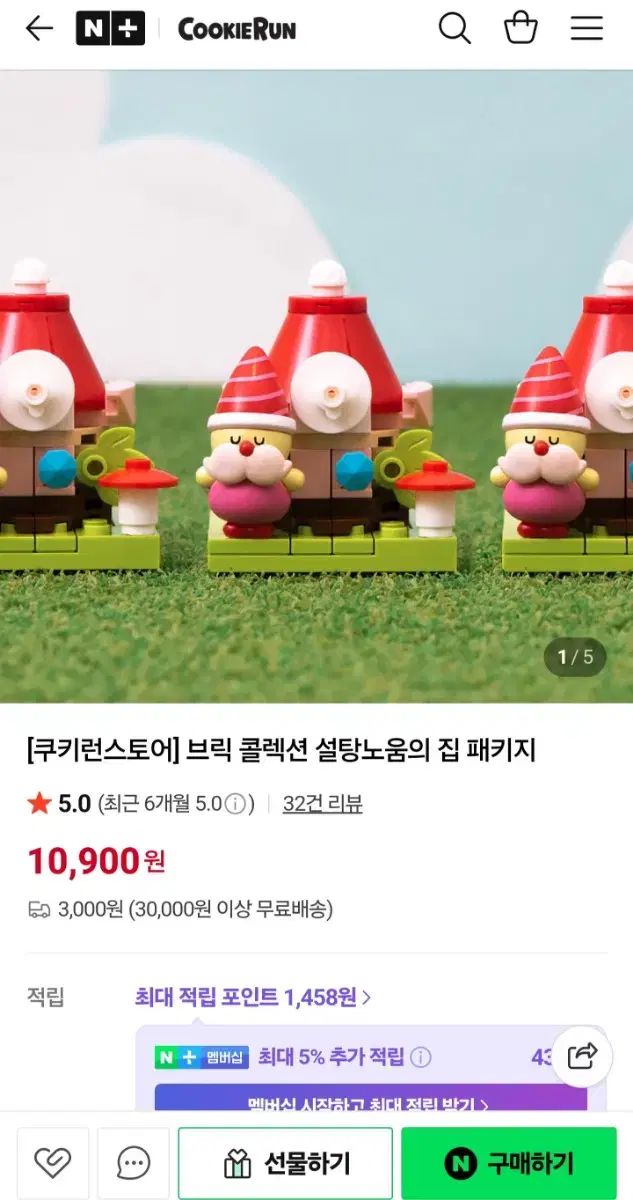Tap the rating info circle icon
This screenshot has width=633, height=1200.
pyautogui.click(x=235, y=804)
